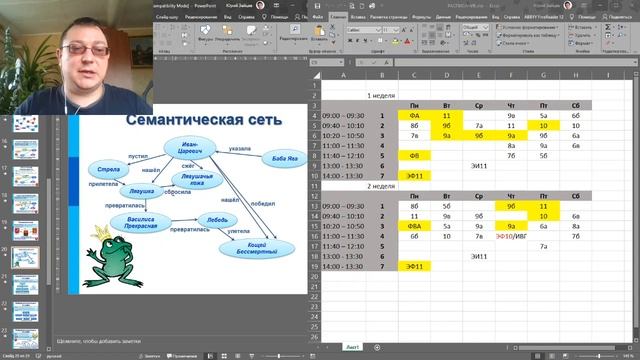Switch to Разметка страницы tab in Excel
This screenshot has width=640, height=360.
click(x=389, y=17)
